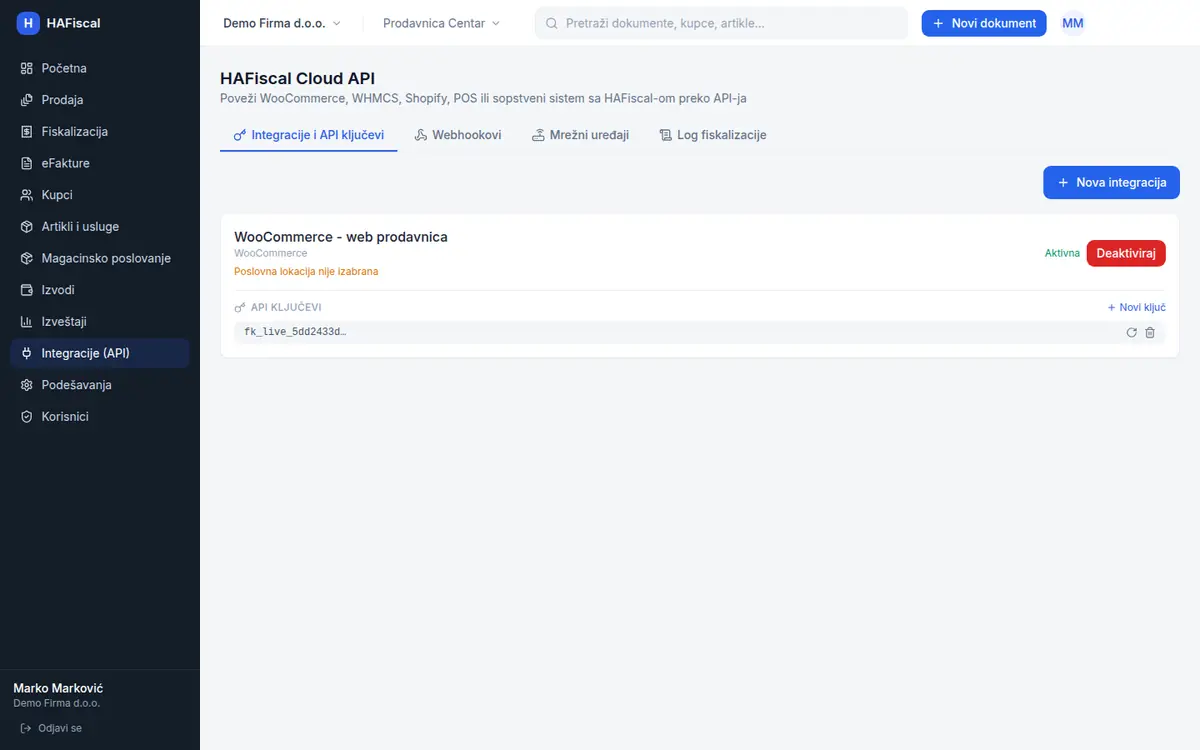Screen dimensions: 1200x750
Task: Log out via Odjavi se
Action: tap(51, 728)
